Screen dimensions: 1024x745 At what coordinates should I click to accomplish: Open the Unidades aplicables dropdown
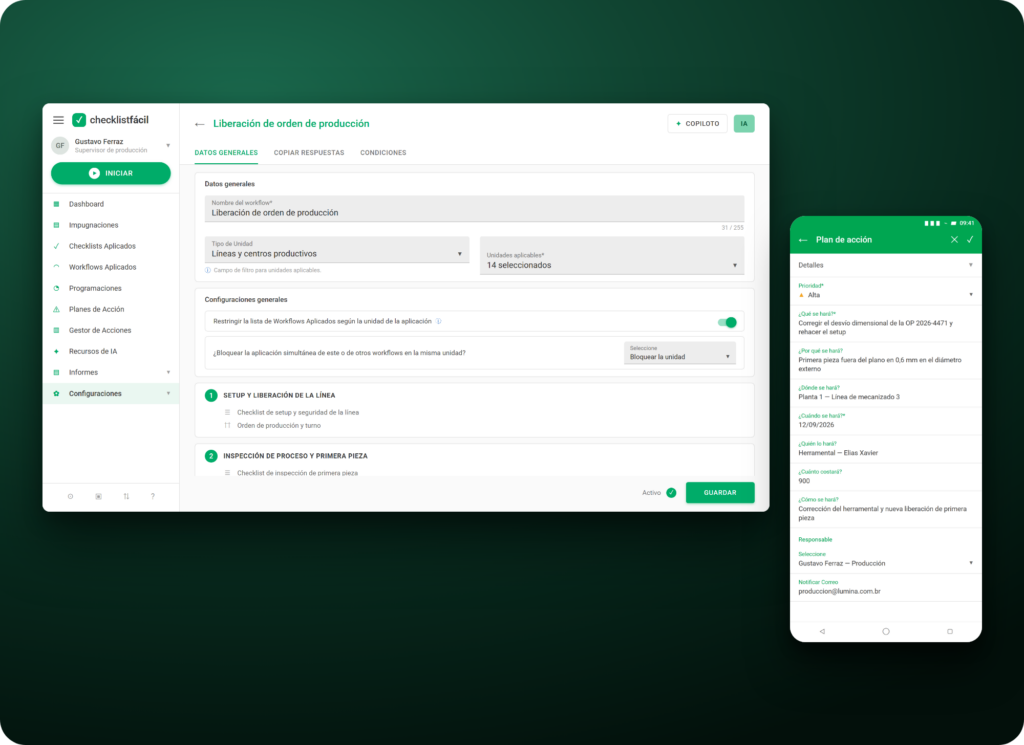[612, 255]
